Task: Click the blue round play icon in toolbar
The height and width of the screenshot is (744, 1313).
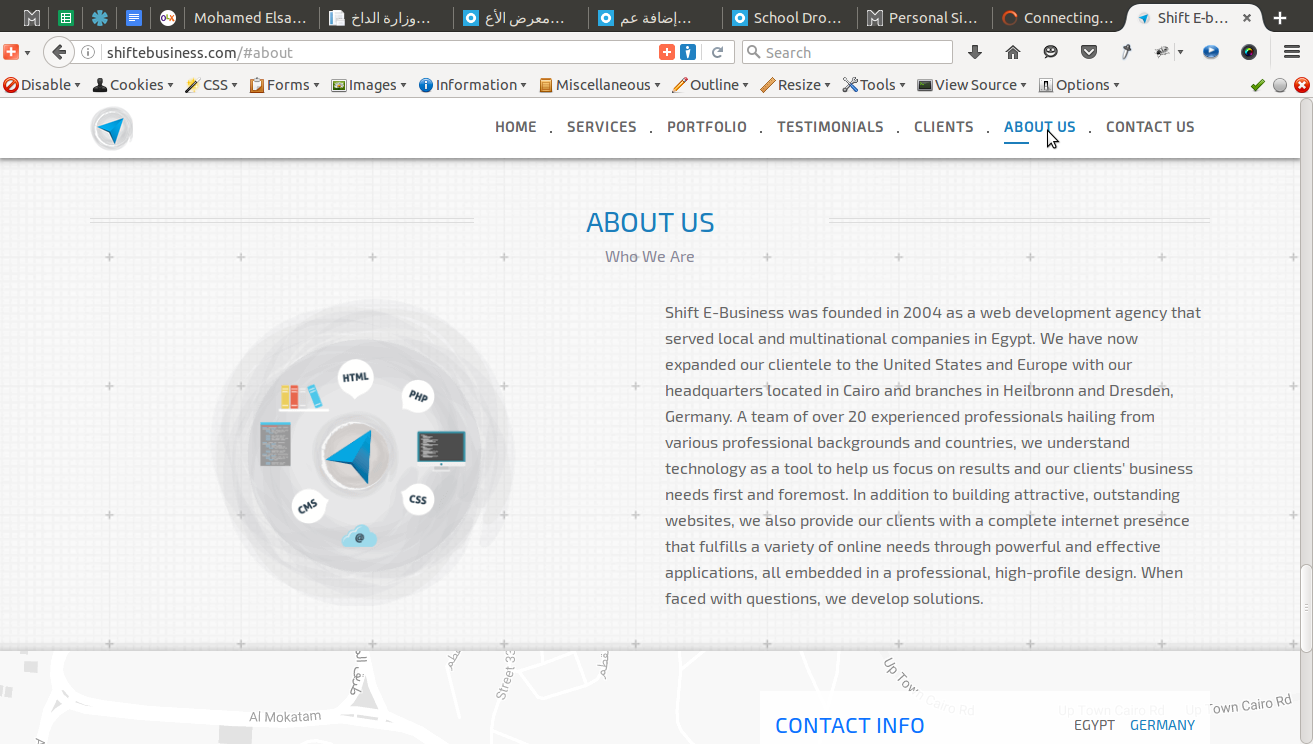Action: pyautogui.click(x=1211, y=52)
